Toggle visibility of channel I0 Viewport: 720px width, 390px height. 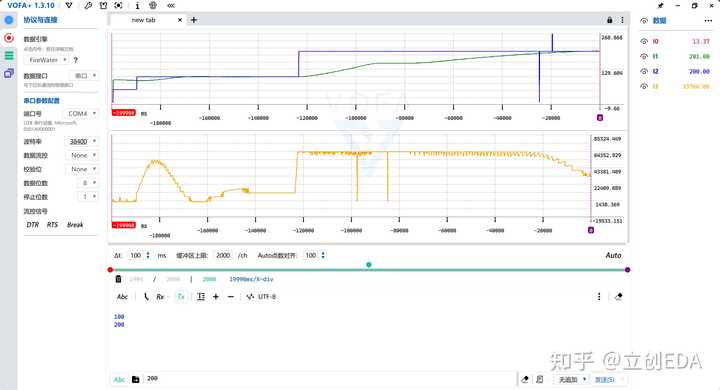(x=644, y=41)
